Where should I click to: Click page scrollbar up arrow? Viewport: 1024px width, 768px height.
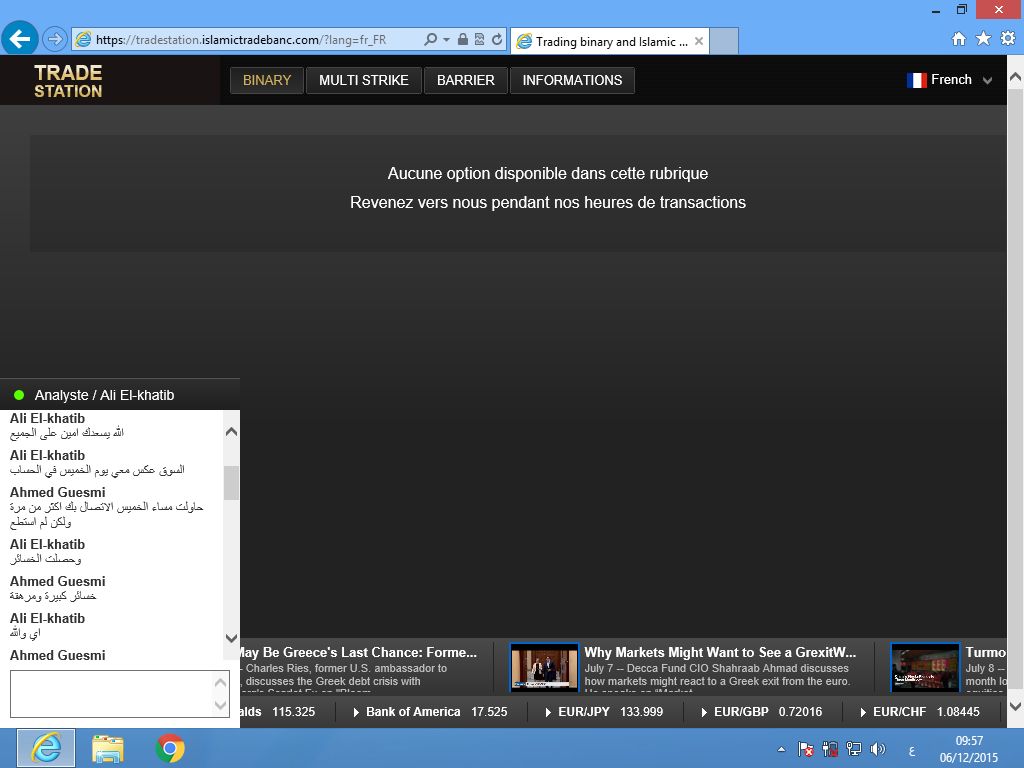[1016, 76]
